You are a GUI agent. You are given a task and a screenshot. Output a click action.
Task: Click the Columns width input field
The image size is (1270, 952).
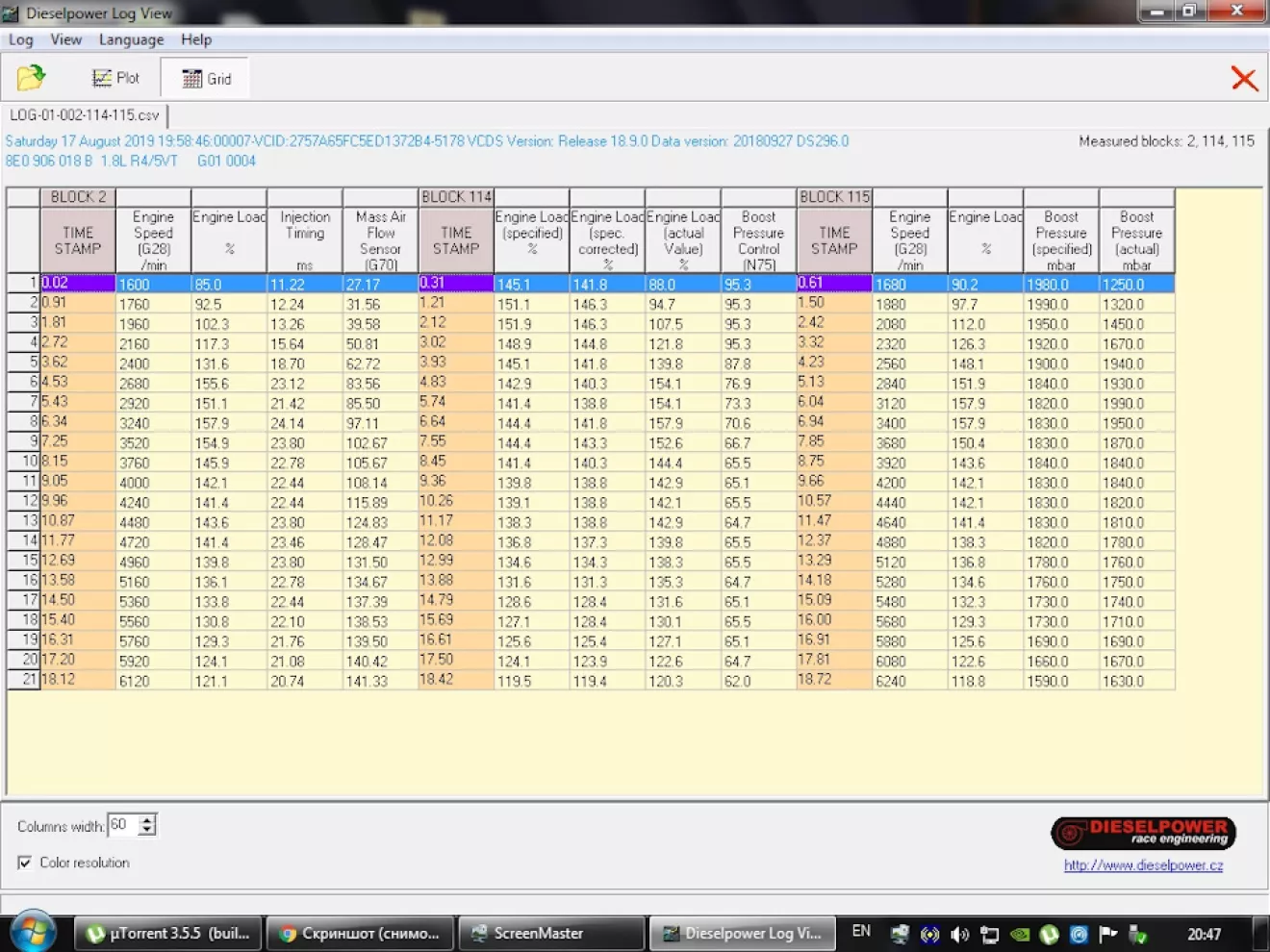[122, 825]
